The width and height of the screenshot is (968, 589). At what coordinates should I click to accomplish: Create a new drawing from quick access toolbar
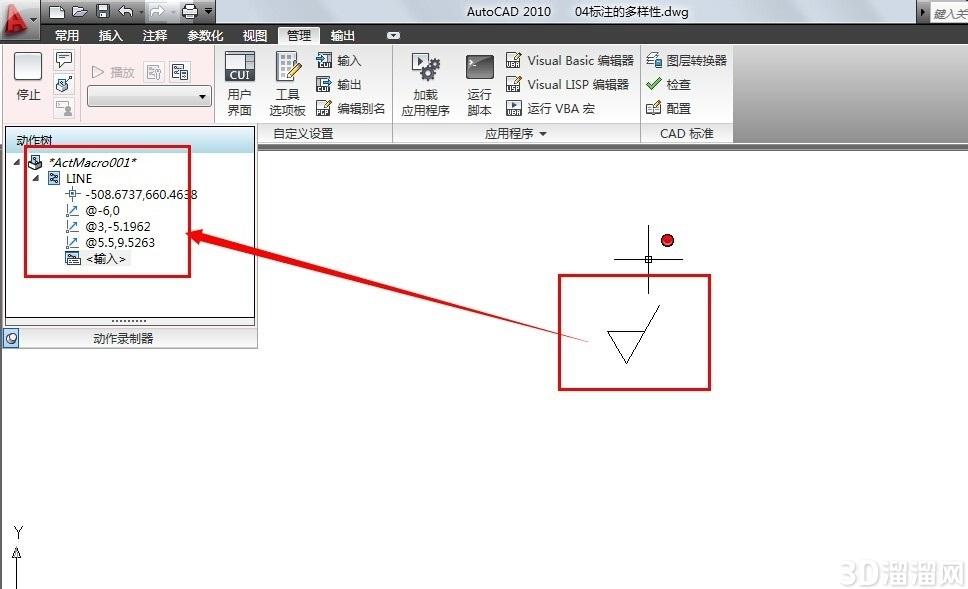(56, 12)
